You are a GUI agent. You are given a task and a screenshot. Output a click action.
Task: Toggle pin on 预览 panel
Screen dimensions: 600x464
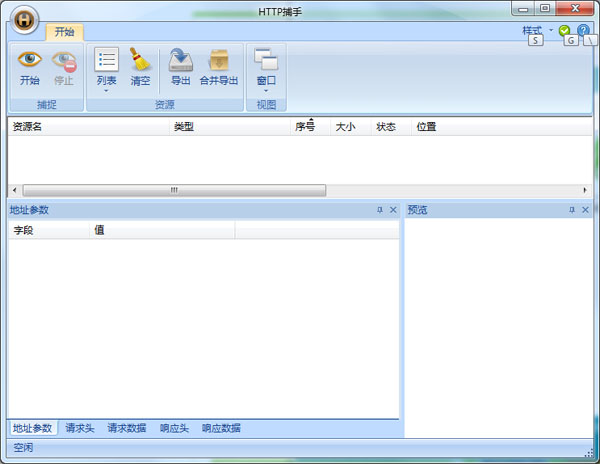point(572,210)
